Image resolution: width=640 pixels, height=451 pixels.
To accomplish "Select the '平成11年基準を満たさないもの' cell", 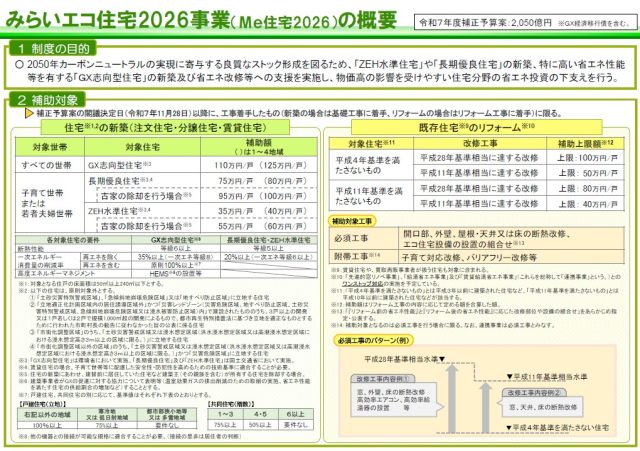I will pyautogui.click(x=369, y=196).
